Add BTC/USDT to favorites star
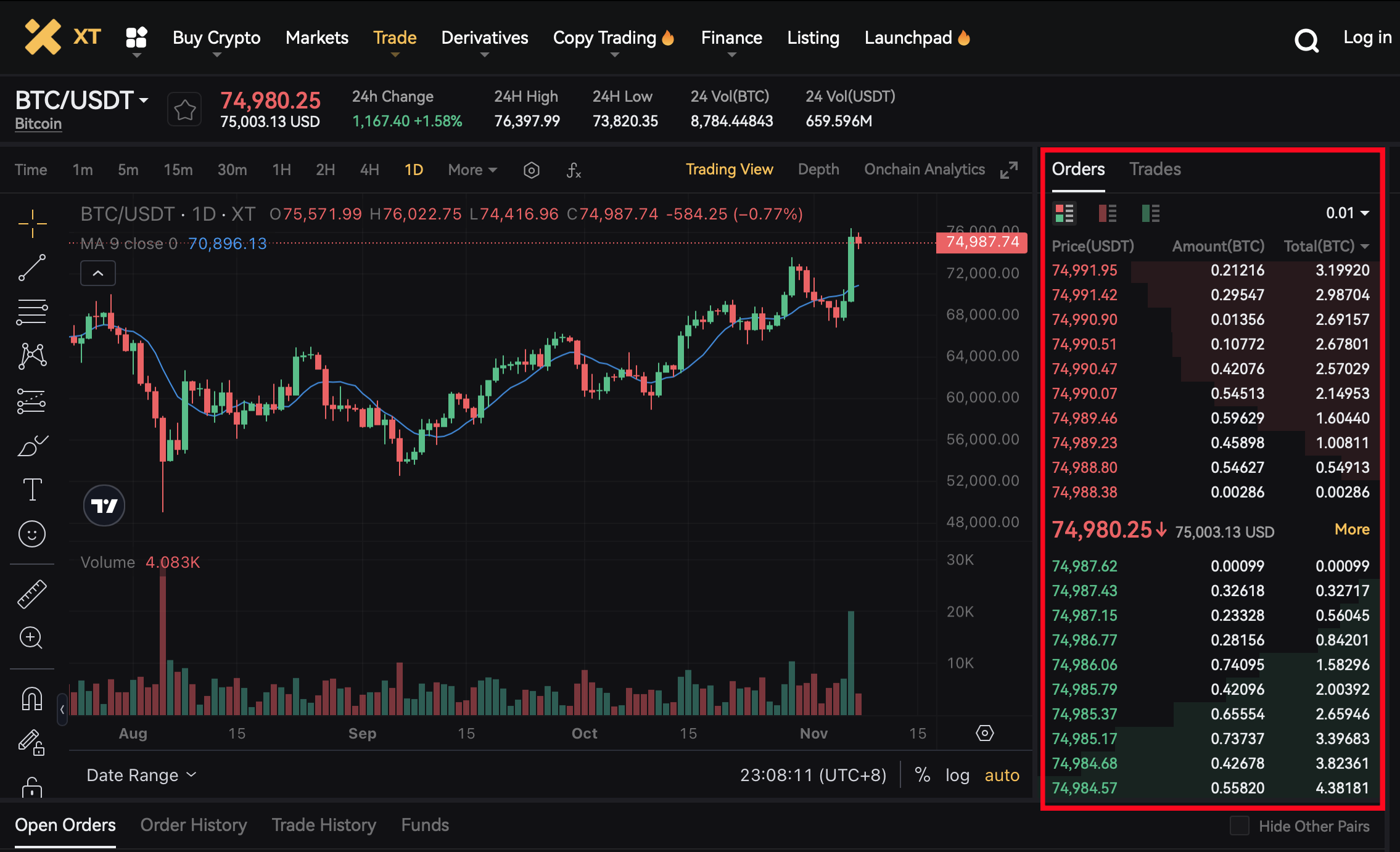 point(184,110)
